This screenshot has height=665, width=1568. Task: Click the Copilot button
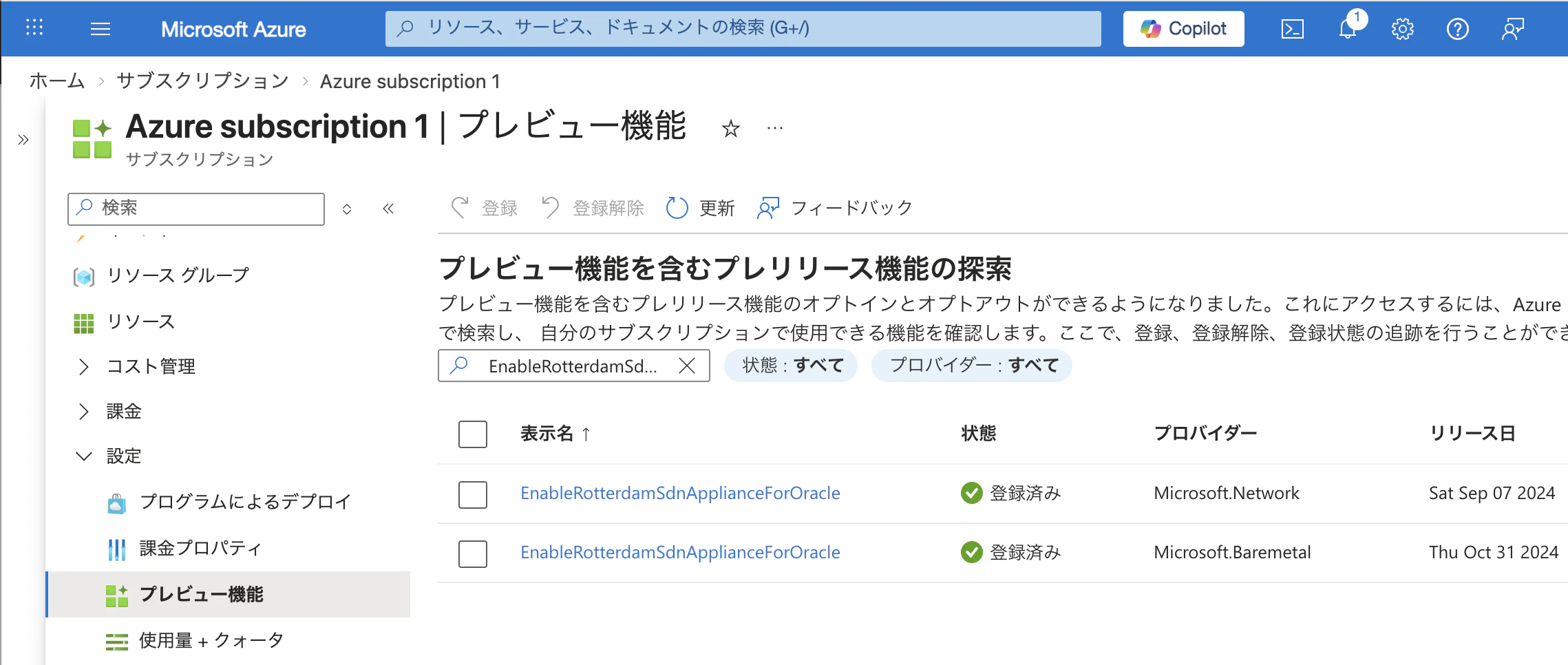point(1183,29)
